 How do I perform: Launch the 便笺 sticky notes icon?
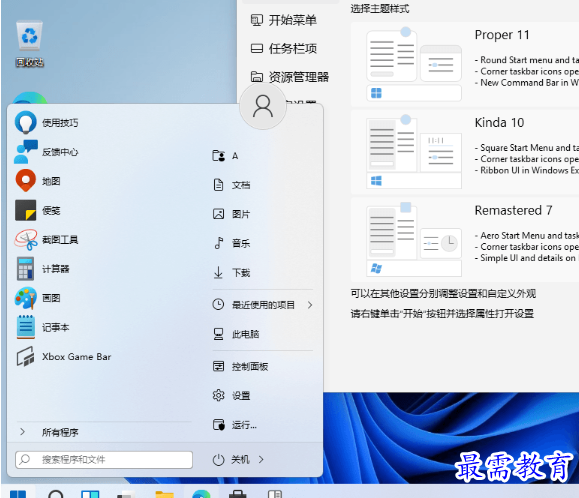coord(25,210)
